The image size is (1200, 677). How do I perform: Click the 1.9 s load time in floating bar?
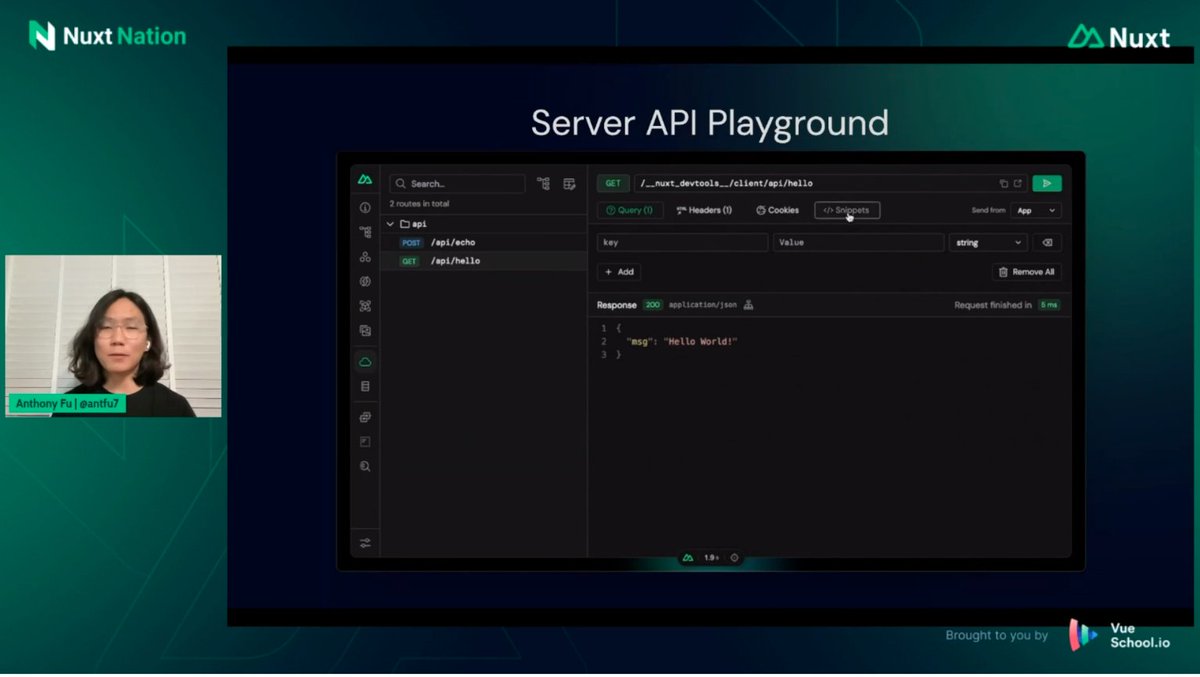click(x=711, y=558)
